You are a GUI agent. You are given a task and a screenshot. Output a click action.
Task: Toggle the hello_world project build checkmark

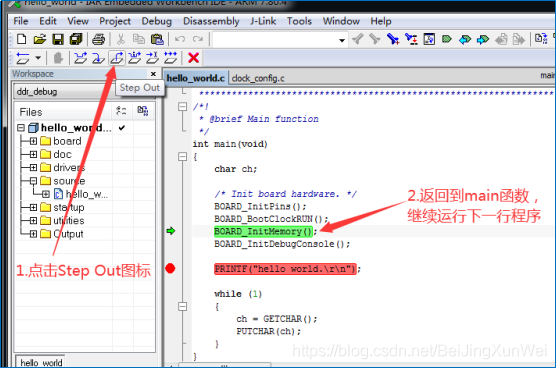(122, 128)
